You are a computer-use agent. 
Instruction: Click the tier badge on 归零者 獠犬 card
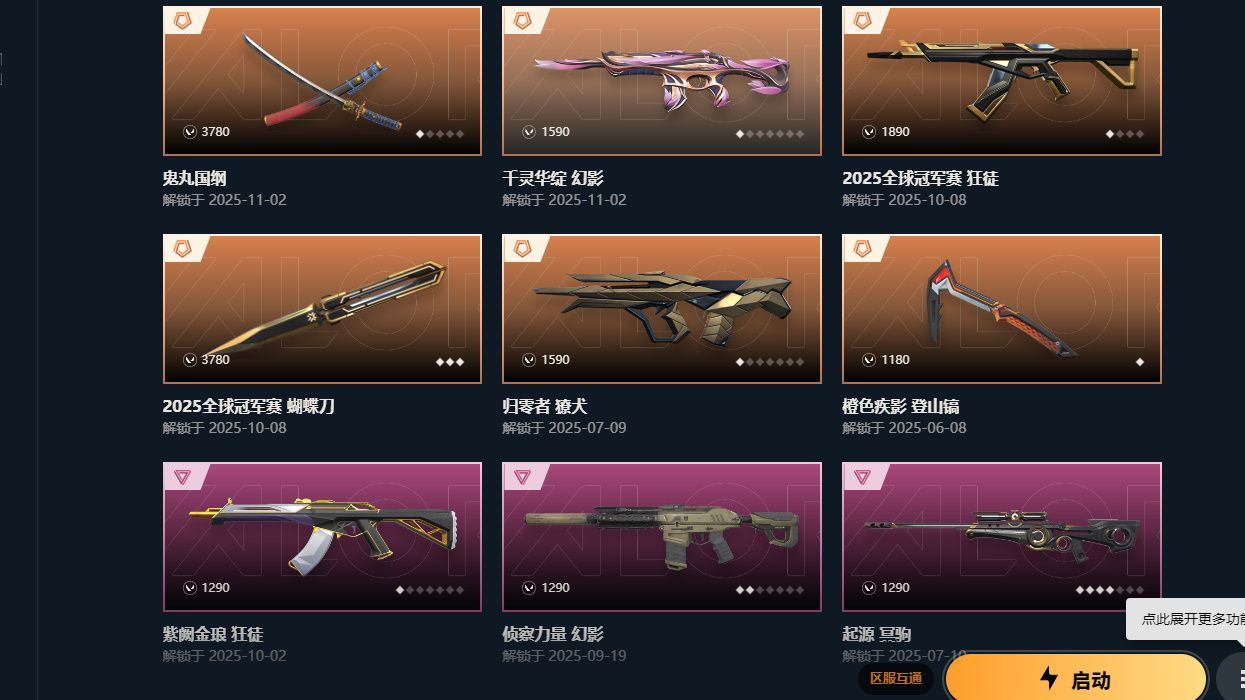pyautogui.click(x=522, y=248)
